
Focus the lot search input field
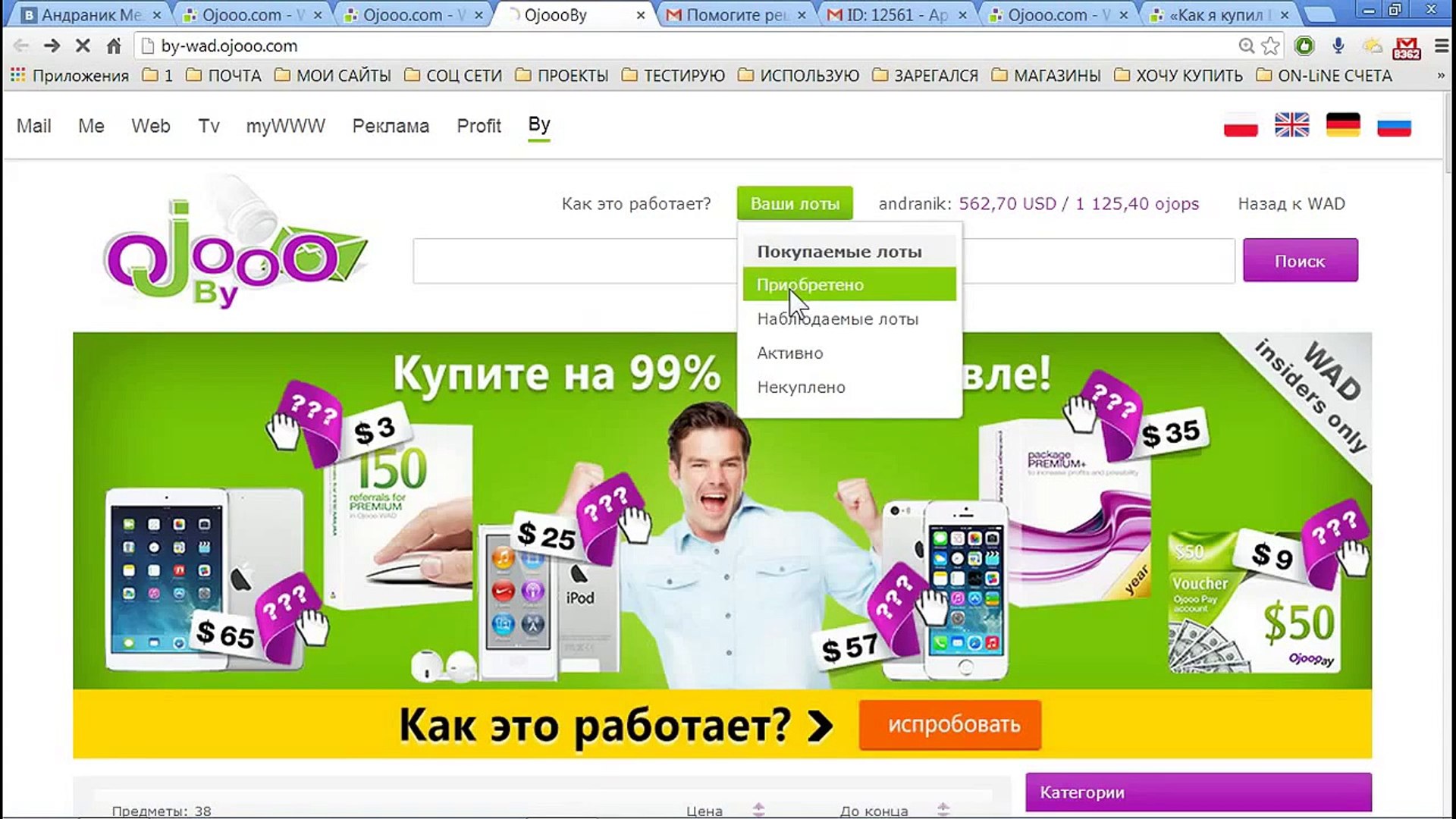pos(824,261)
